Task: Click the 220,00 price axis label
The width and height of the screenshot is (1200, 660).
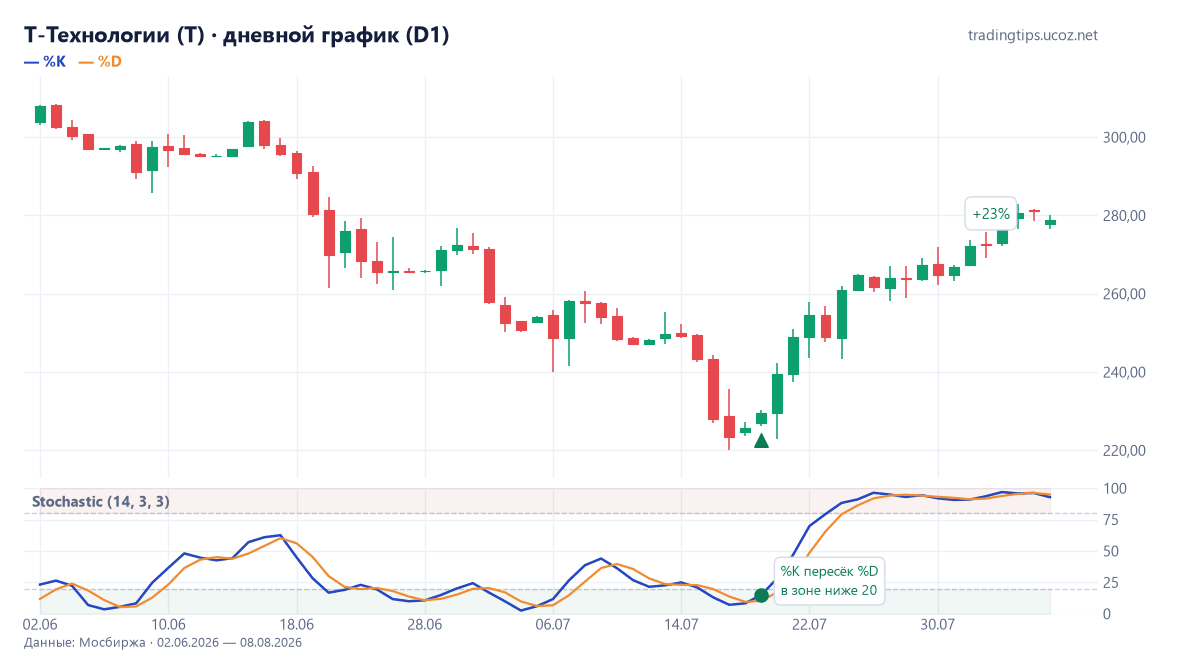Action: click(x=1124, y=450)
